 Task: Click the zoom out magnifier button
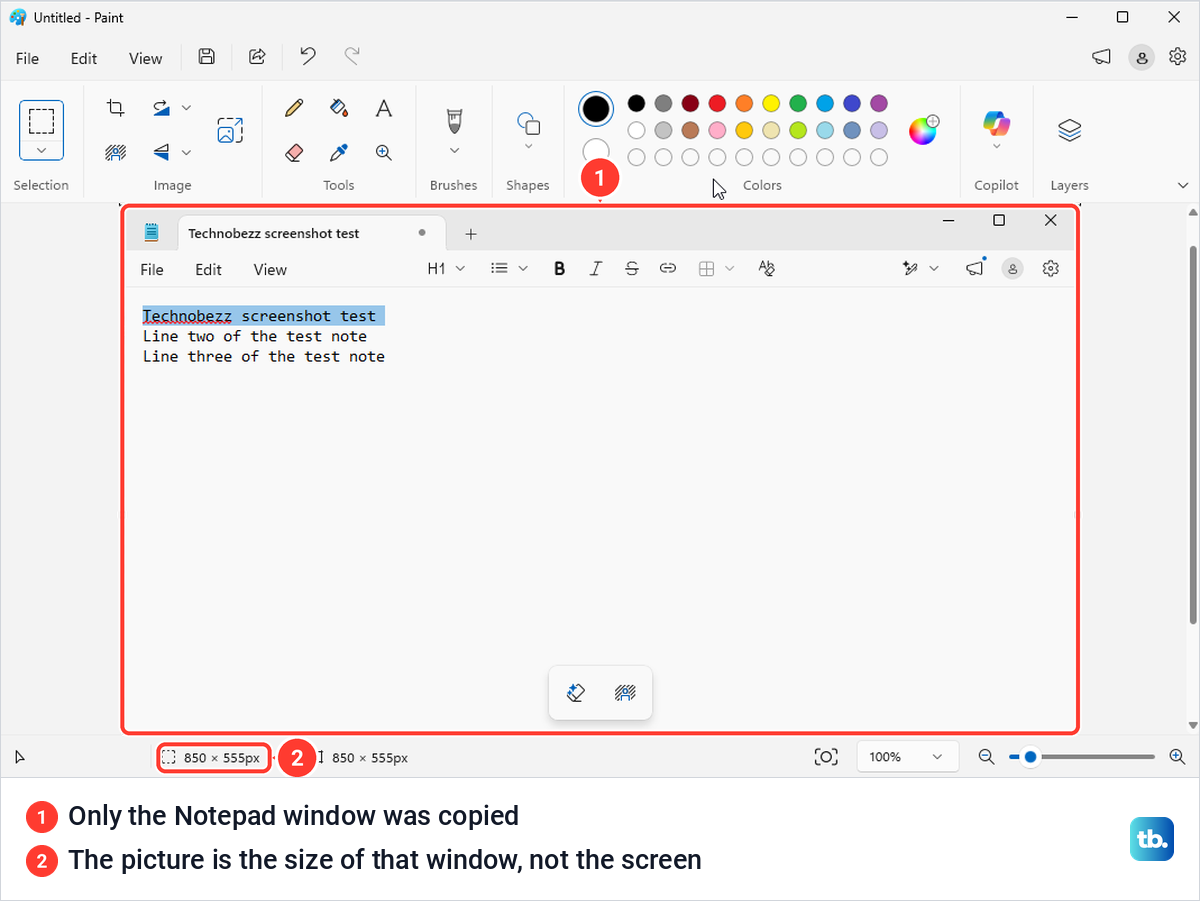pyautogui.click(x=986, y=757)
